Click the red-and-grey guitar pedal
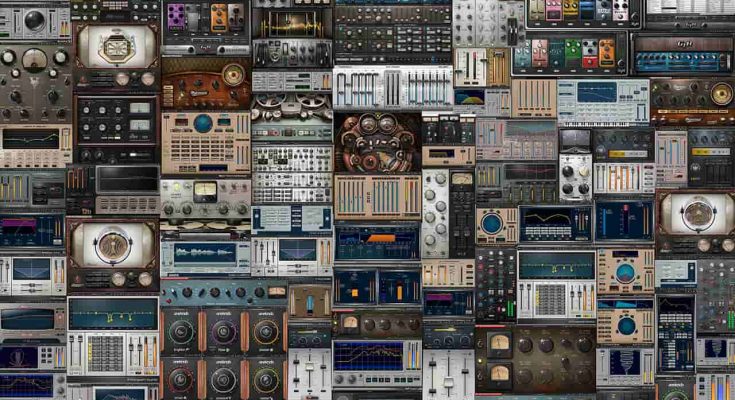Viewport: 735px width, 400px height. pos(590,54)
